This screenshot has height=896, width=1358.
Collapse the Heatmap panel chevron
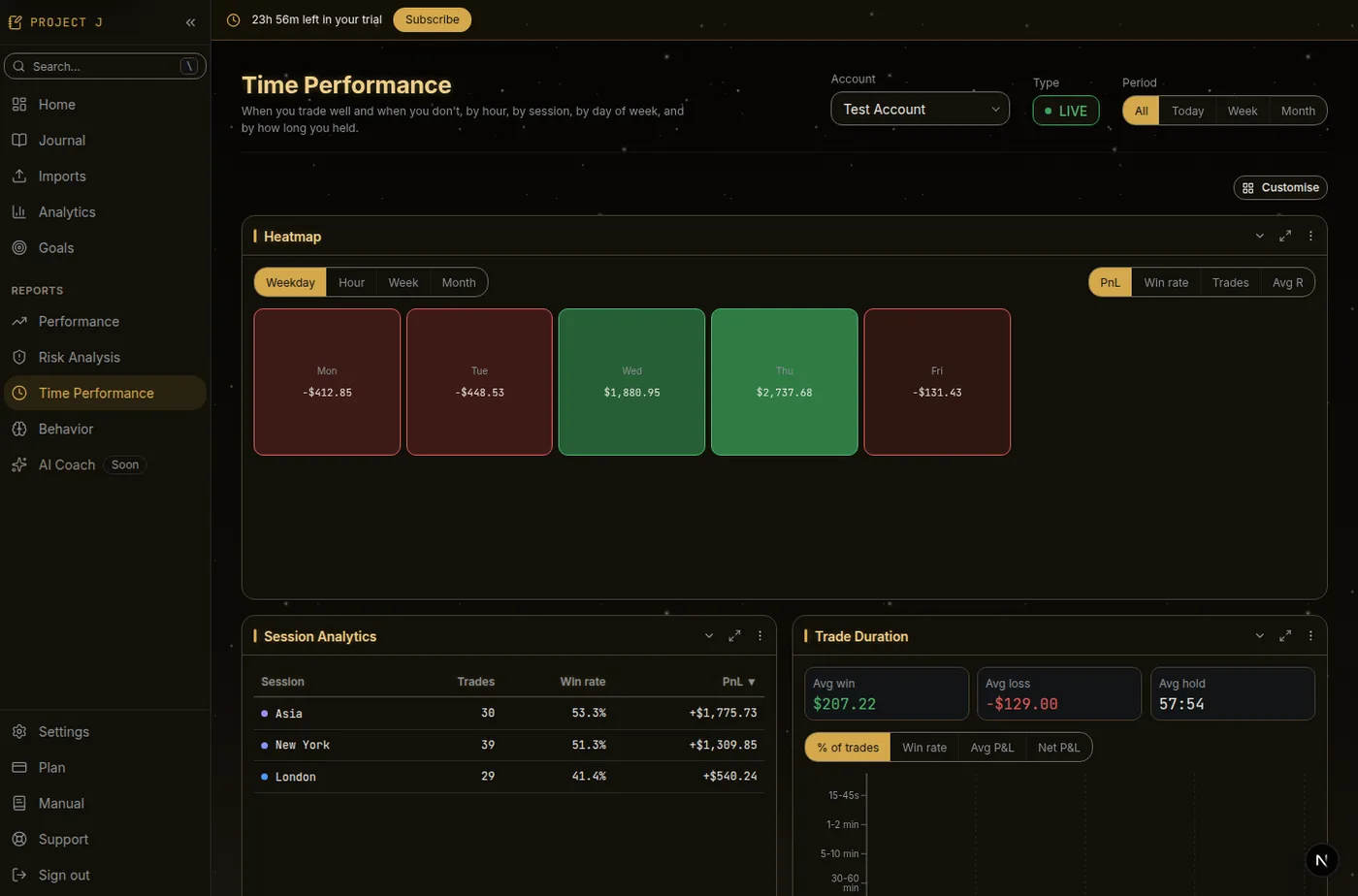pos(1260,236)
